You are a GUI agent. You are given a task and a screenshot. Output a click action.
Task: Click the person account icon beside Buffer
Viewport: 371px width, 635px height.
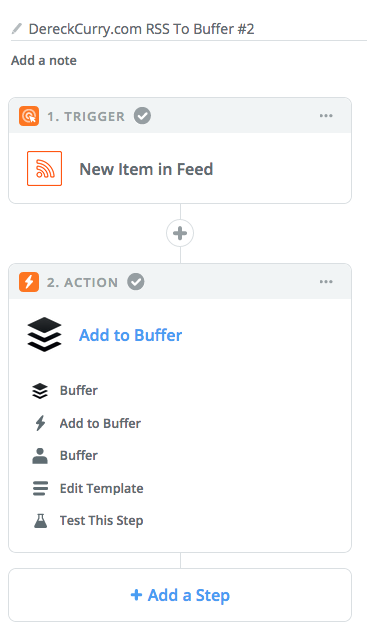click(x=40, y=456)
